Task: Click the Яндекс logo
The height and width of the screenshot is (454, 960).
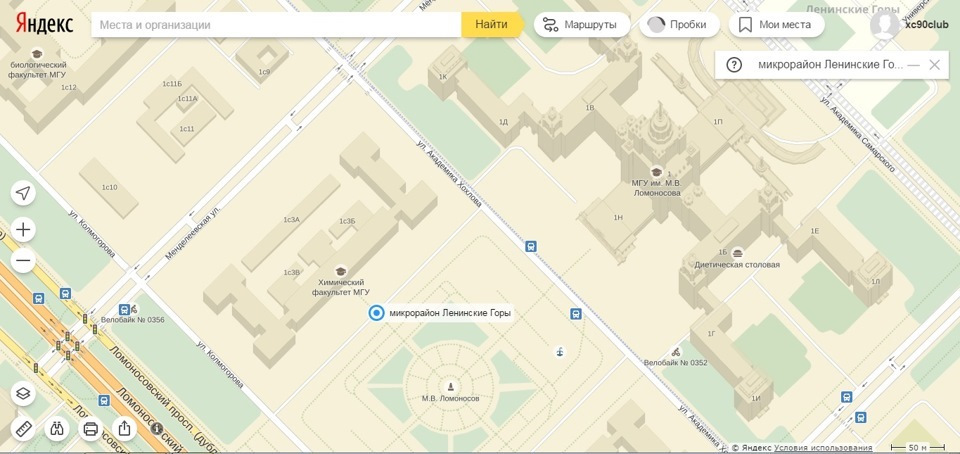Action: 44,24
